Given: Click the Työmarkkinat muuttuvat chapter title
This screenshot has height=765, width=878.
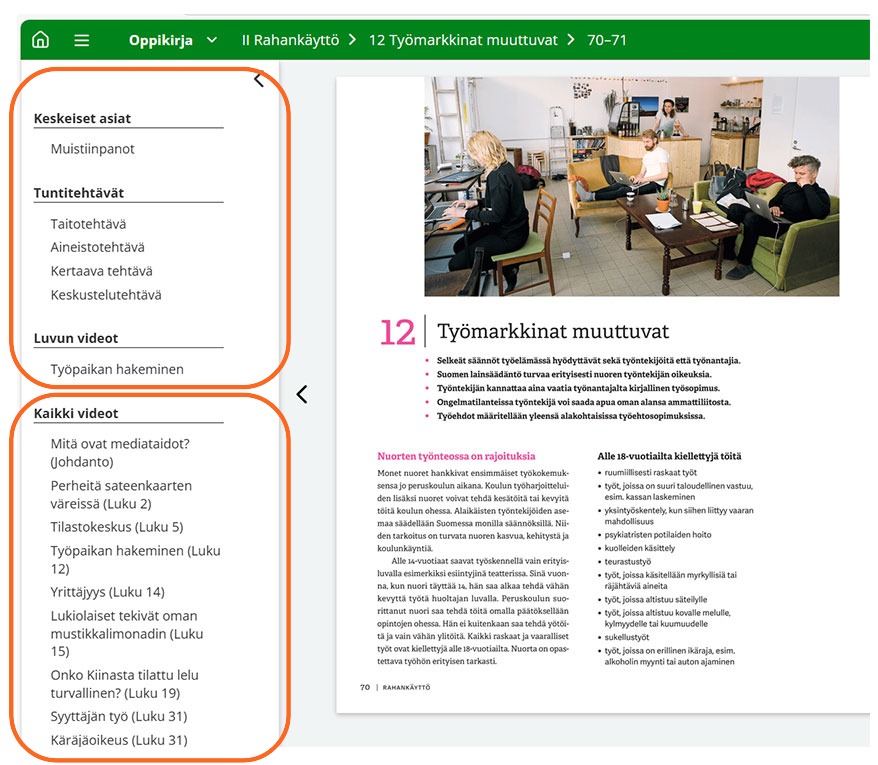Looking at the screenshot, I should coord(553,331).
